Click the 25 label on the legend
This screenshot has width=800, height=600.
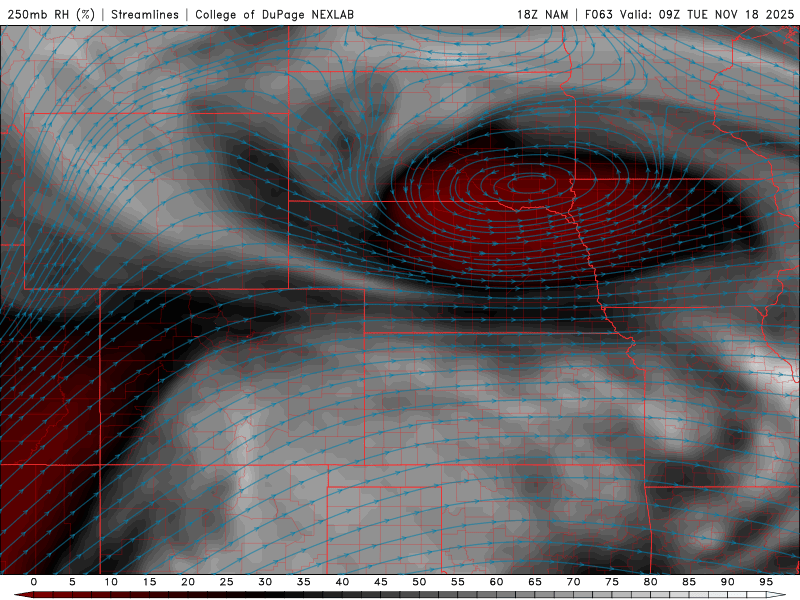click(227, 582)
